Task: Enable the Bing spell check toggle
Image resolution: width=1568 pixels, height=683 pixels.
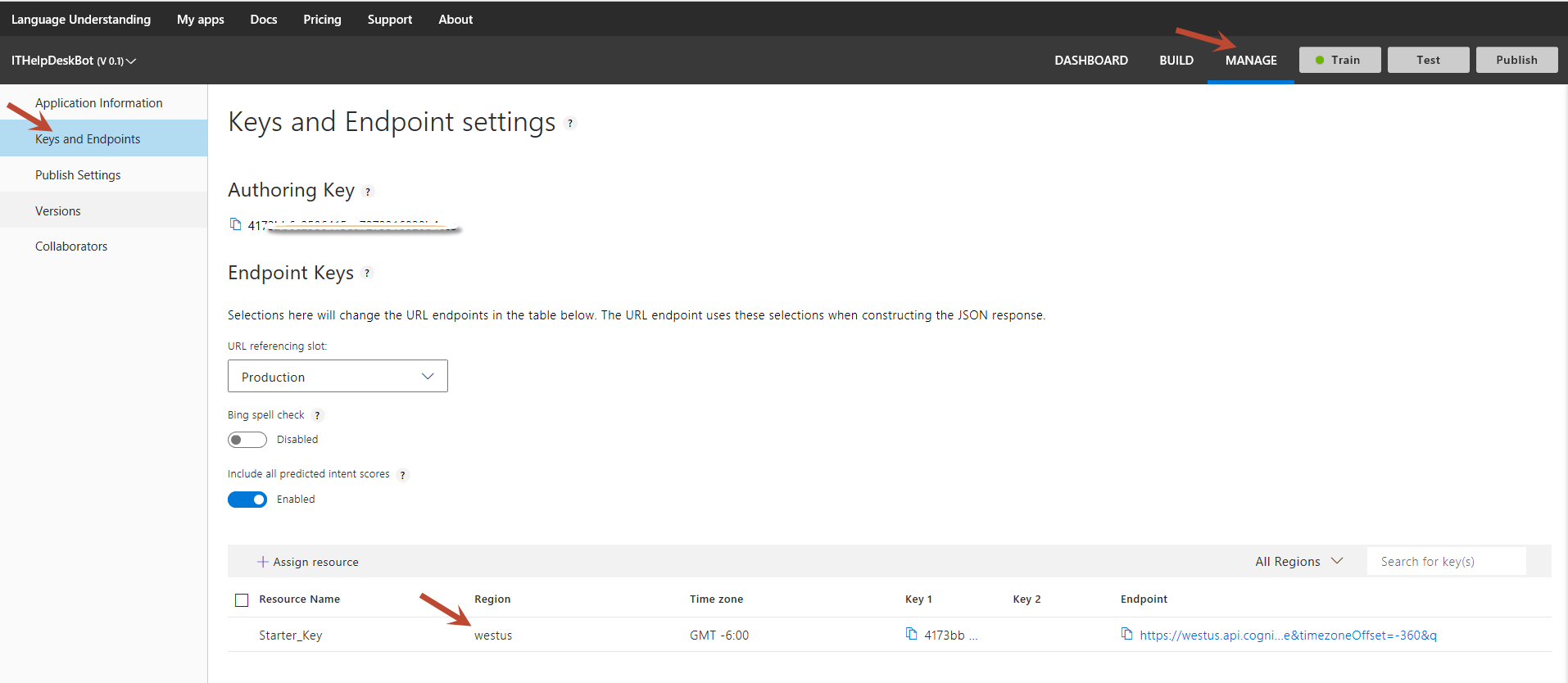Action: pos(247,440)
